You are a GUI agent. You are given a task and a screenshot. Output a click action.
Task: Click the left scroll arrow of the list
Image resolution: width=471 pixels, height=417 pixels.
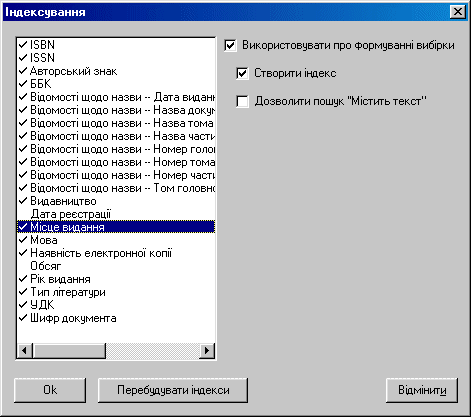coord(25,351)
